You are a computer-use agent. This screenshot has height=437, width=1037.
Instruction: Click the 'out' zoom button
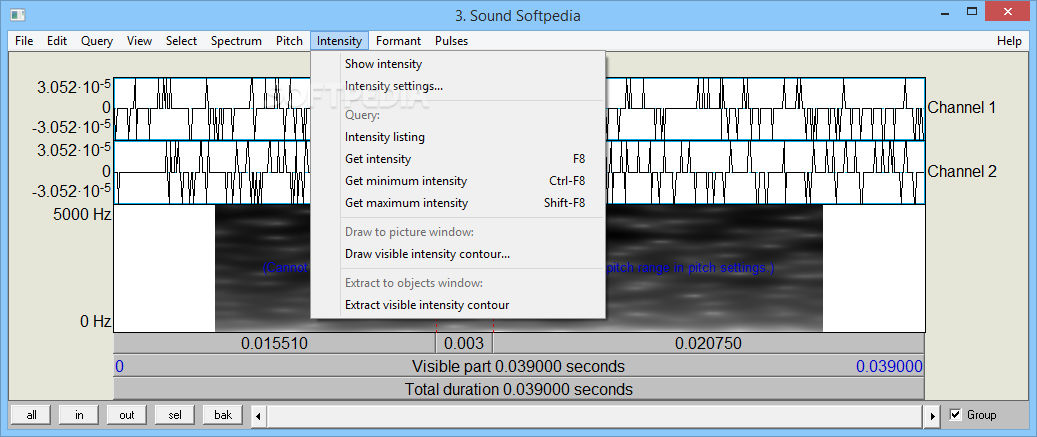(127, 415)
